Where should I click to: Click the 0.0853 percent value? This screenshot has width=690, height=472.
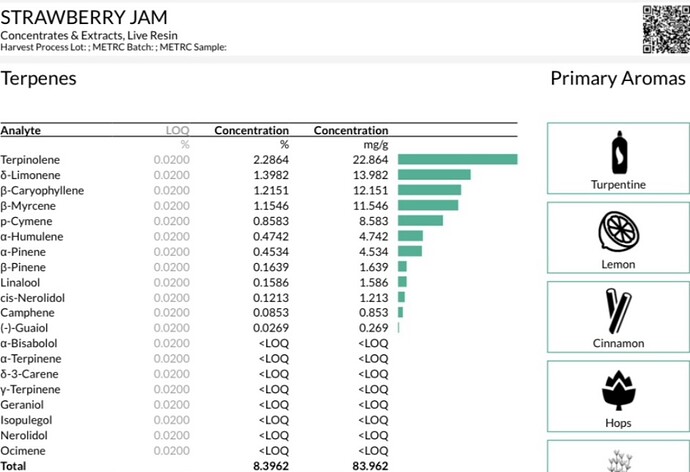(271, 313)
